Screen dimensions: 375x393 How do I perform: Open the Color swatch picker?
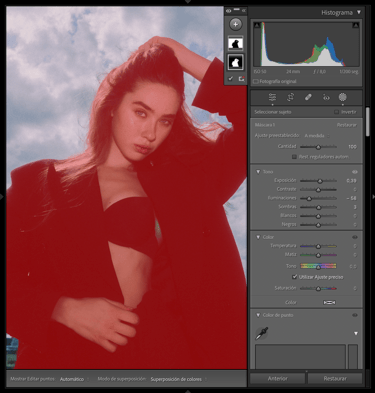pos(329,302)
